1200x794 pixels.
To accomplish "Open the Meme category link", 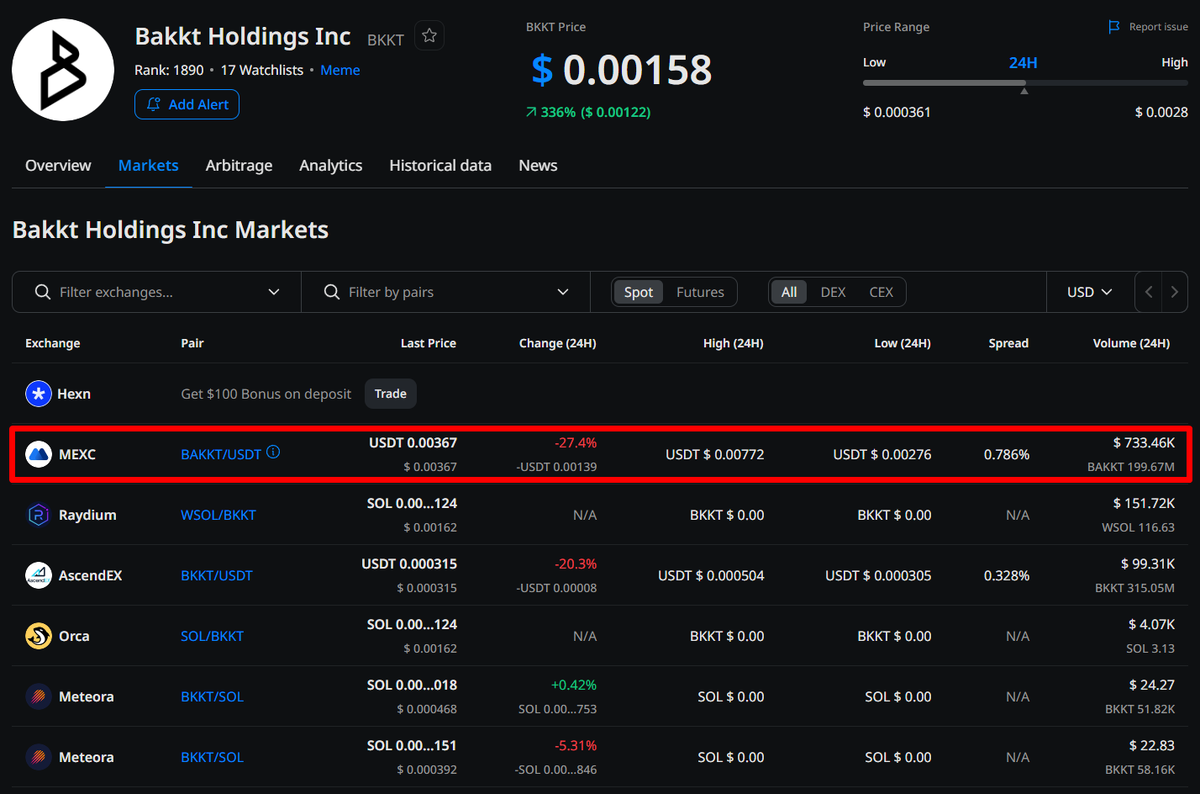I will pos(340,70).
